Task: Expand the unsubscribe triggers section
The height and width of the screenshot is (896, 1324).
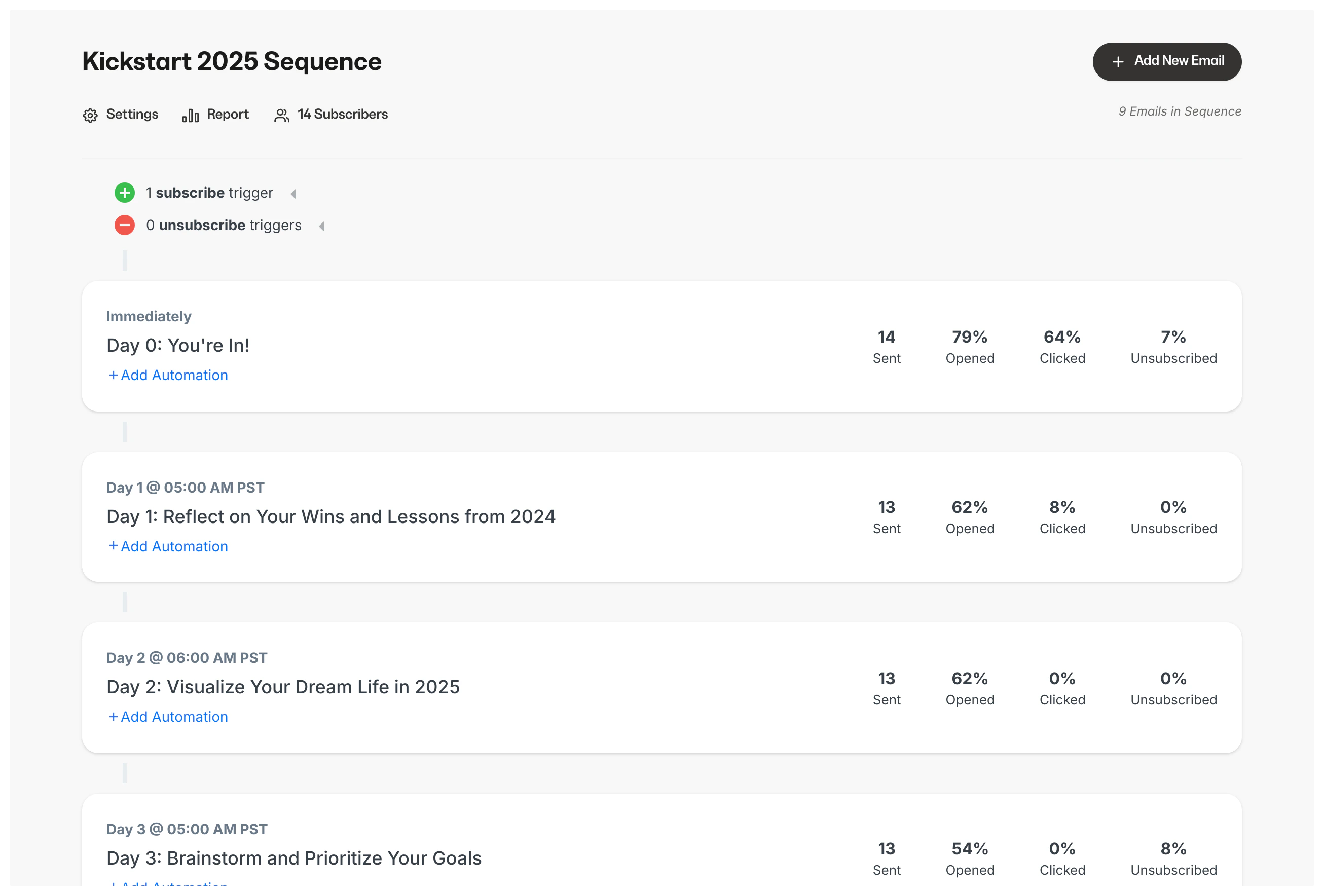Action: click(322, 226)
